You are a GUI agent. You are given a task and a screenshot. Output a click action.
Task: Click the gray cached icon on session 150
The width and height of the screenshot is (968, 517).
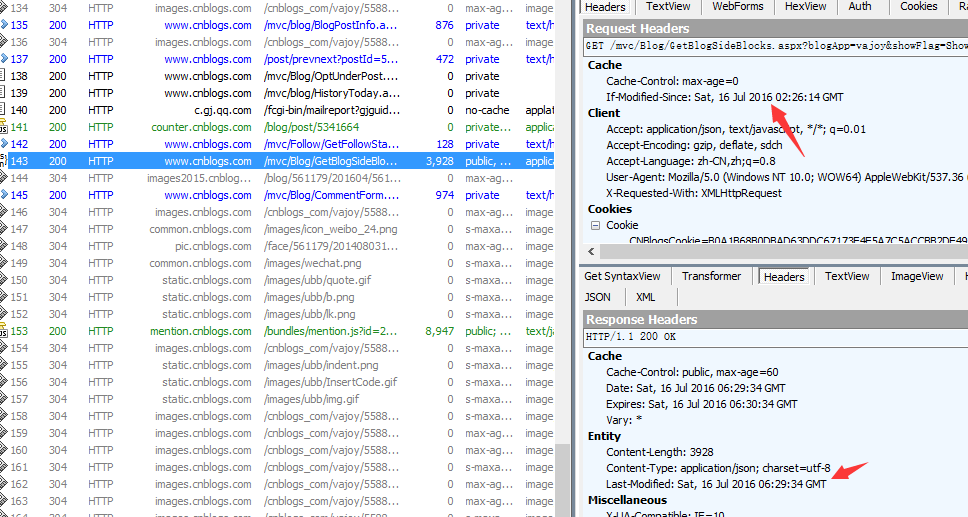coord(4,280)
